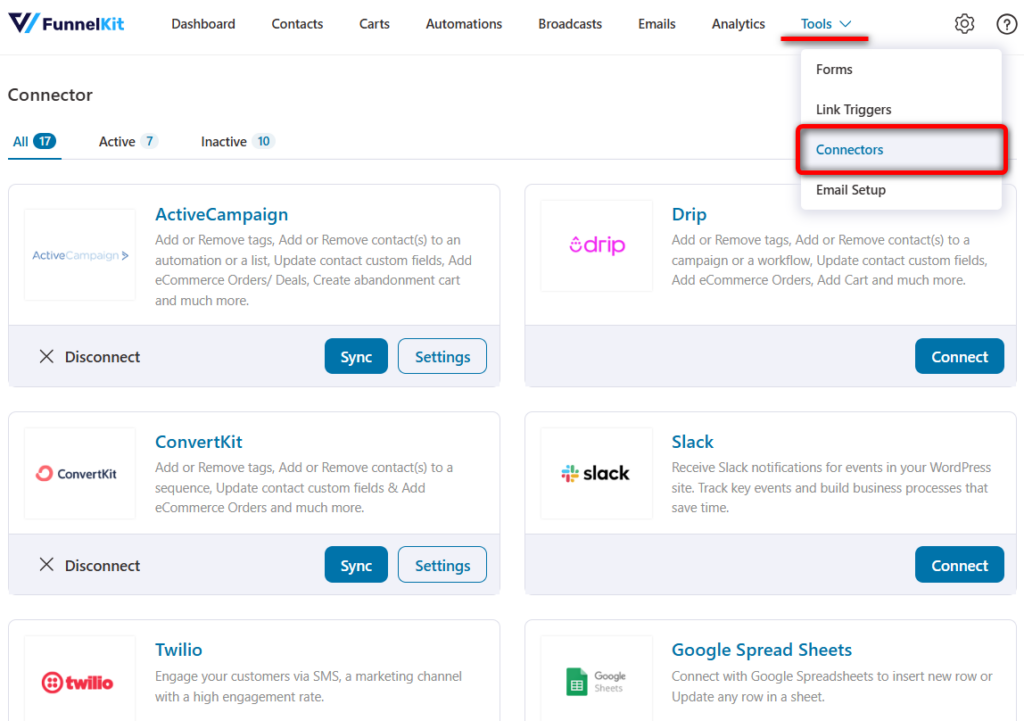Click the Google Sheets connector logo
The image size is (1024, 721).
[x=597, y=681]
